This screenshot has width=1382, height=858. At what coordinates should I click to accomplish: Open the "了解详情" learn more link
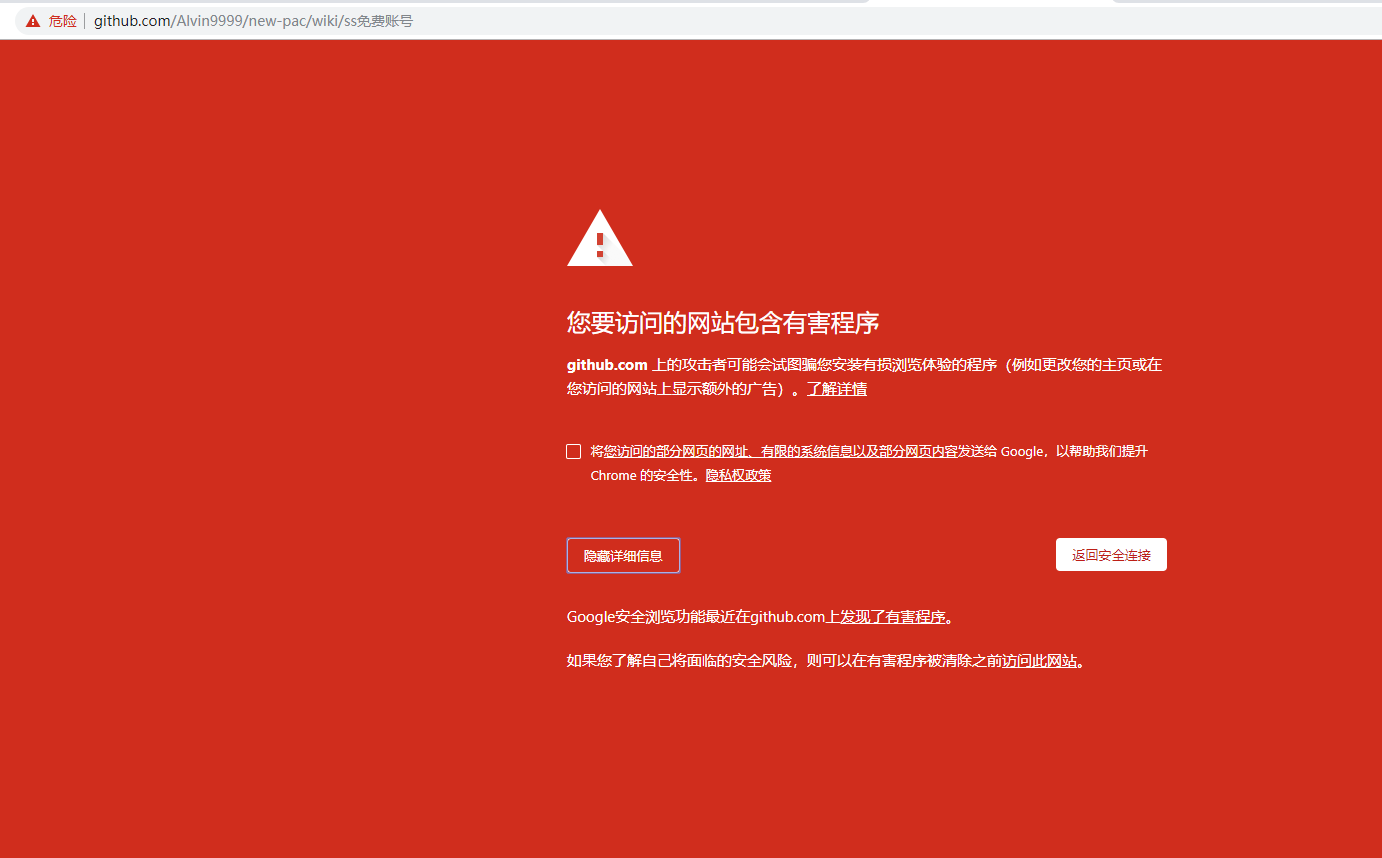838,388
